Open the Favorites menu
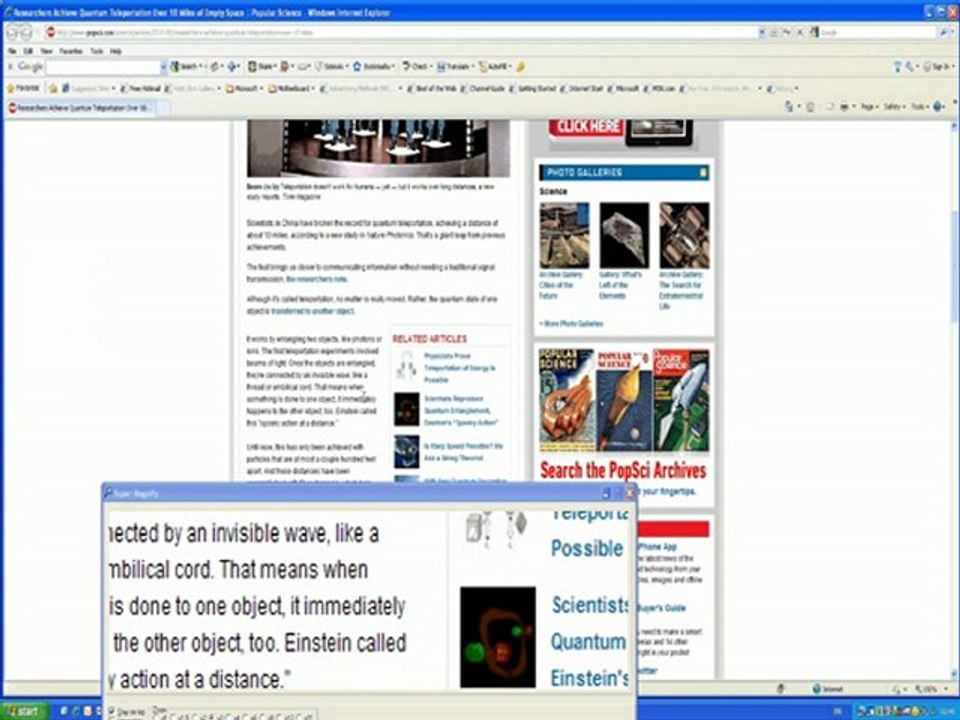 [x=72, y=51]
